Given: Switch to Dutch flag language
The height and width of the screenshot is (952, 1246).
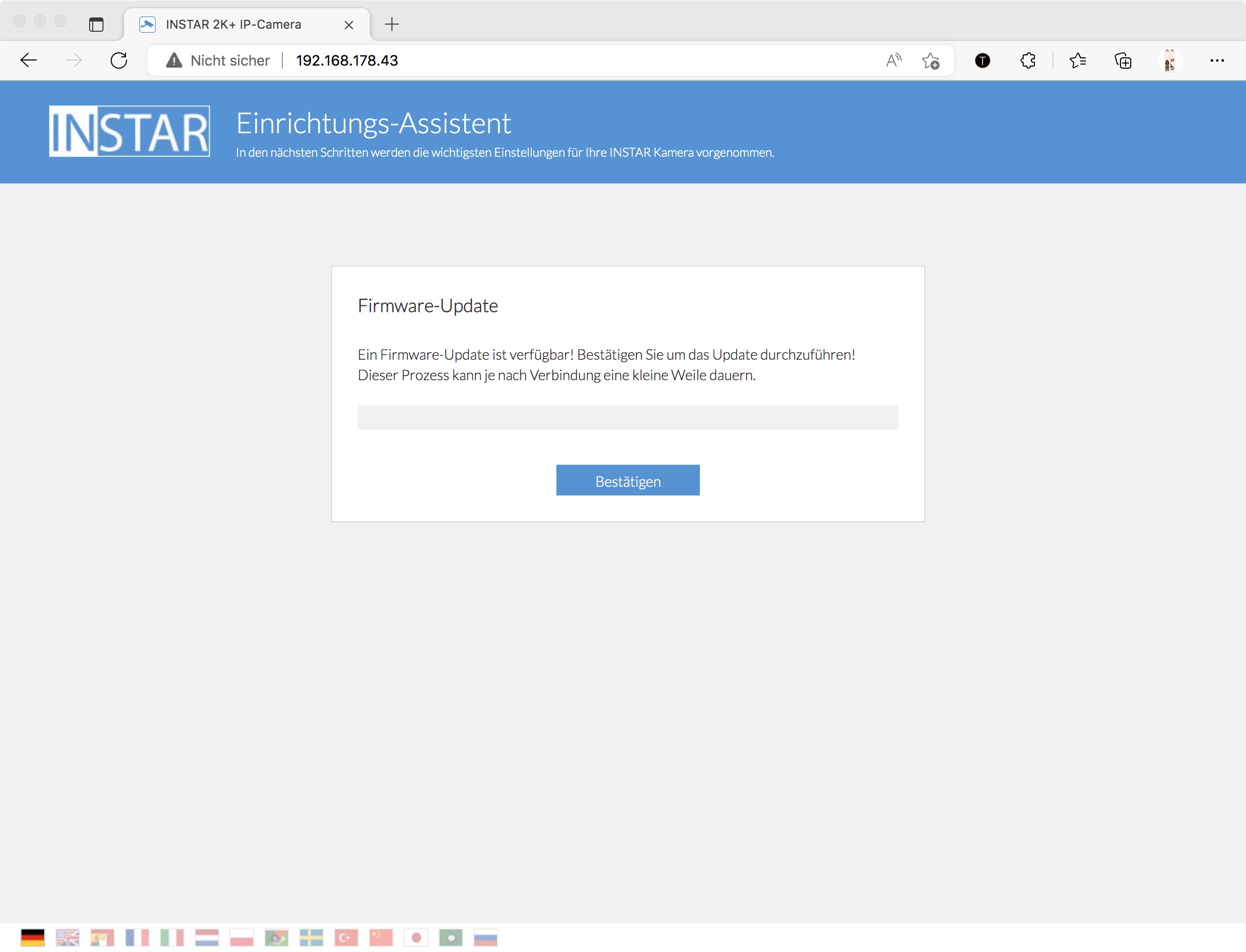Looking at the screenshot, I should coord(207,937).
